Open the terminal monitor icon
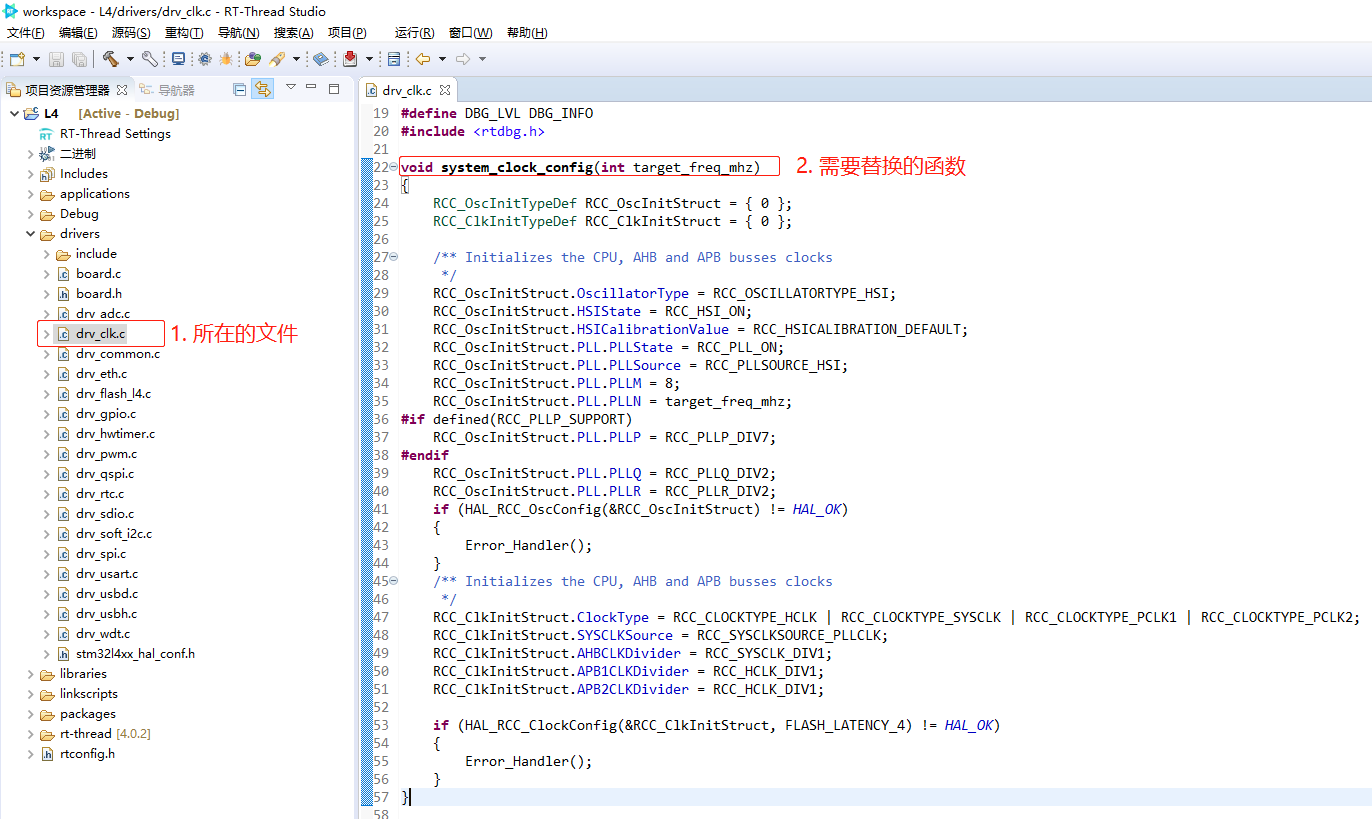 179,59
